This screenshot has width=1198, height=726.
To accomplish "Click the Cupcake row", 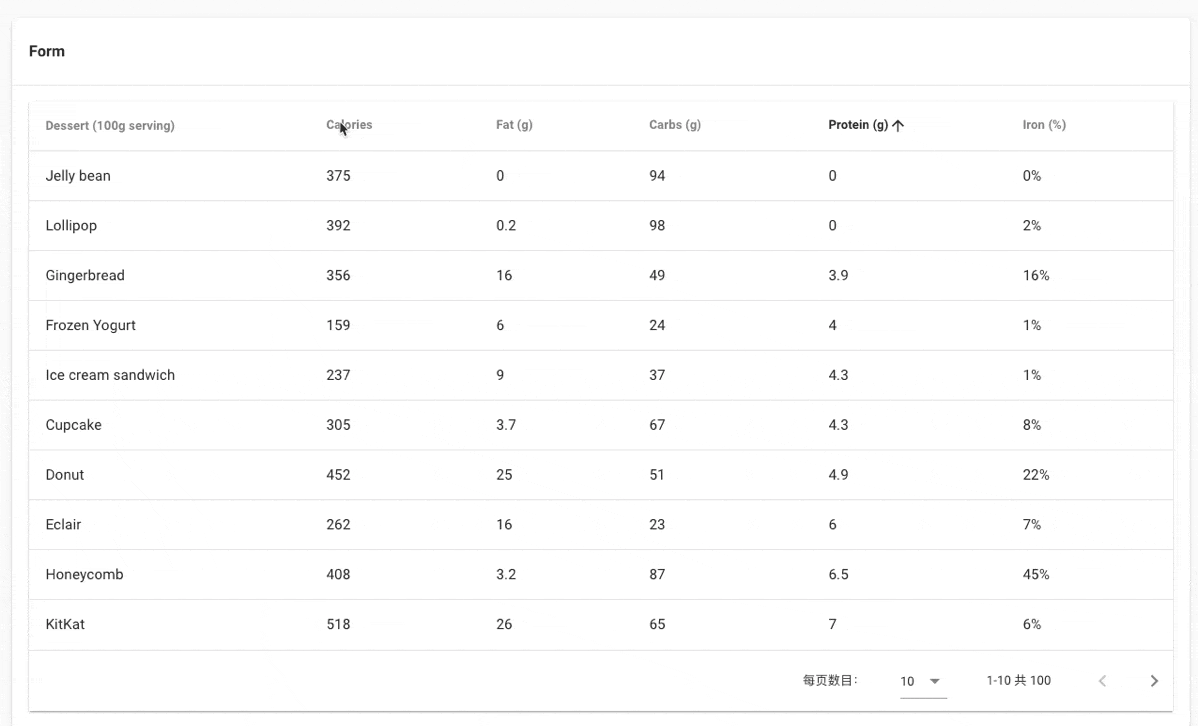I will 601,425.
